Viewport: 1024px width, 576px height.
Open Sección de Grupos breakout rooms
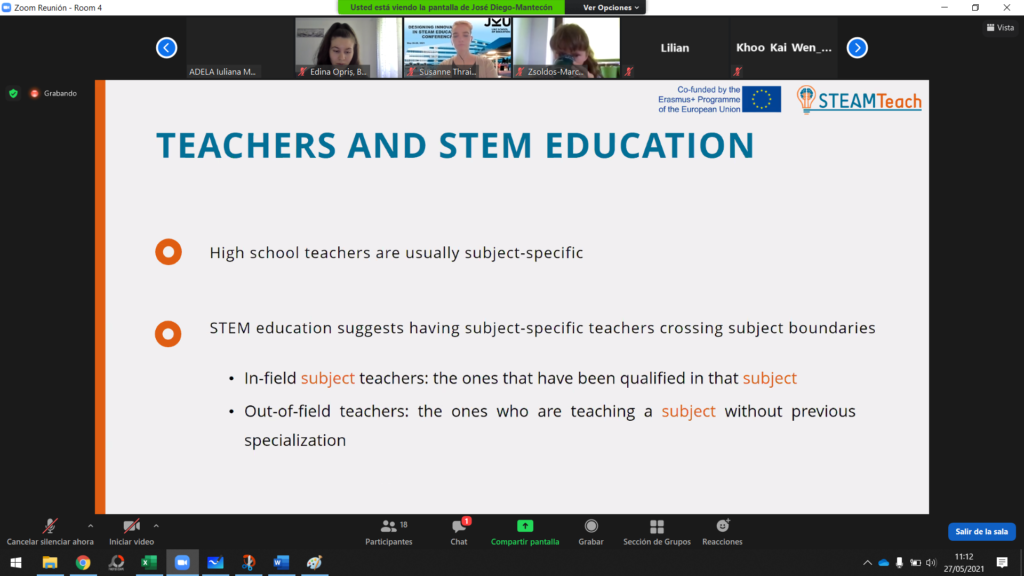click(656, 532)
